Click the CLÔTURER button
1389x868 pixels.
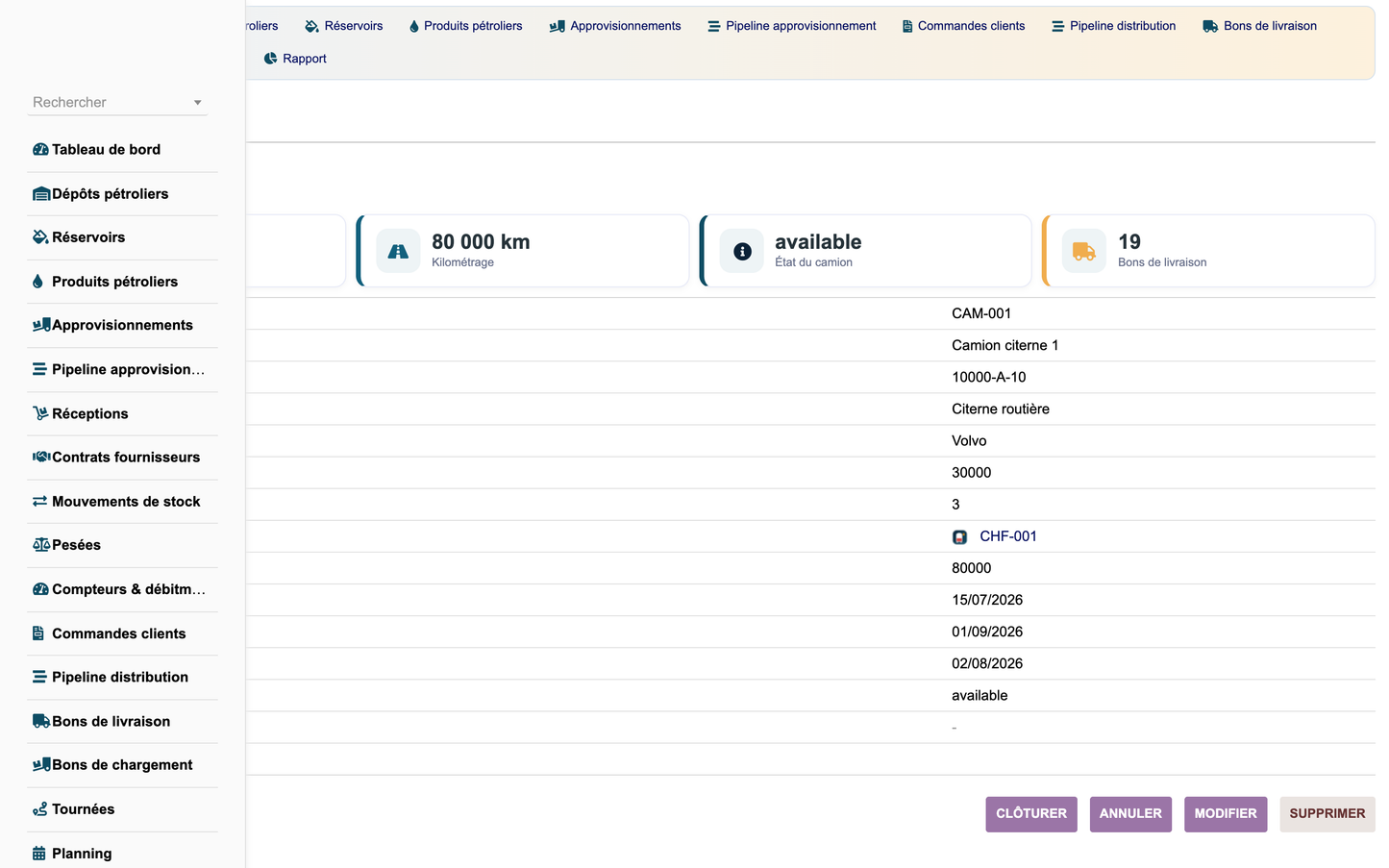(x=1031, y=814)
